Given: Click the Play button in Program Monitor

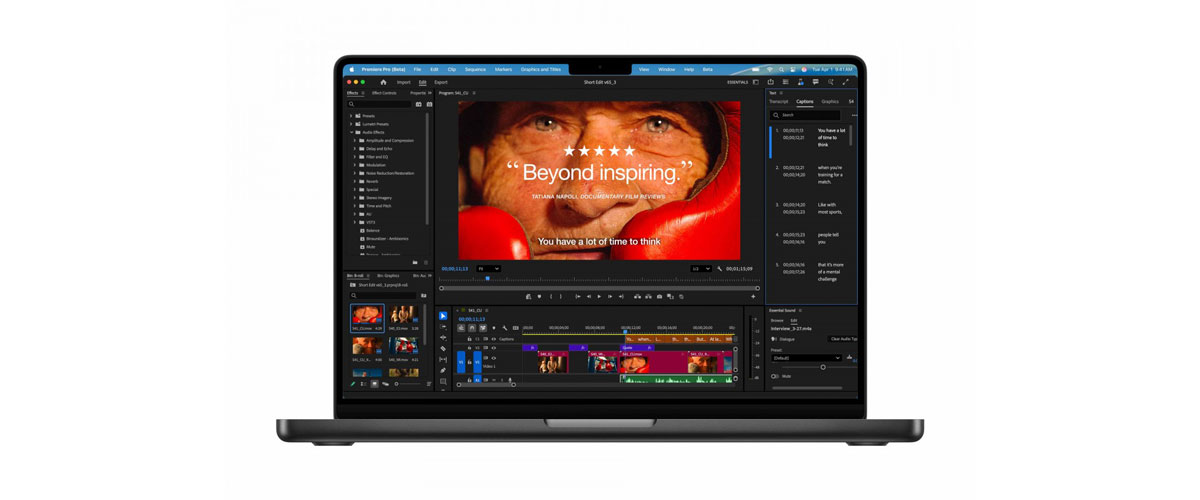Looking at the screenshot, I should (599, 297).
